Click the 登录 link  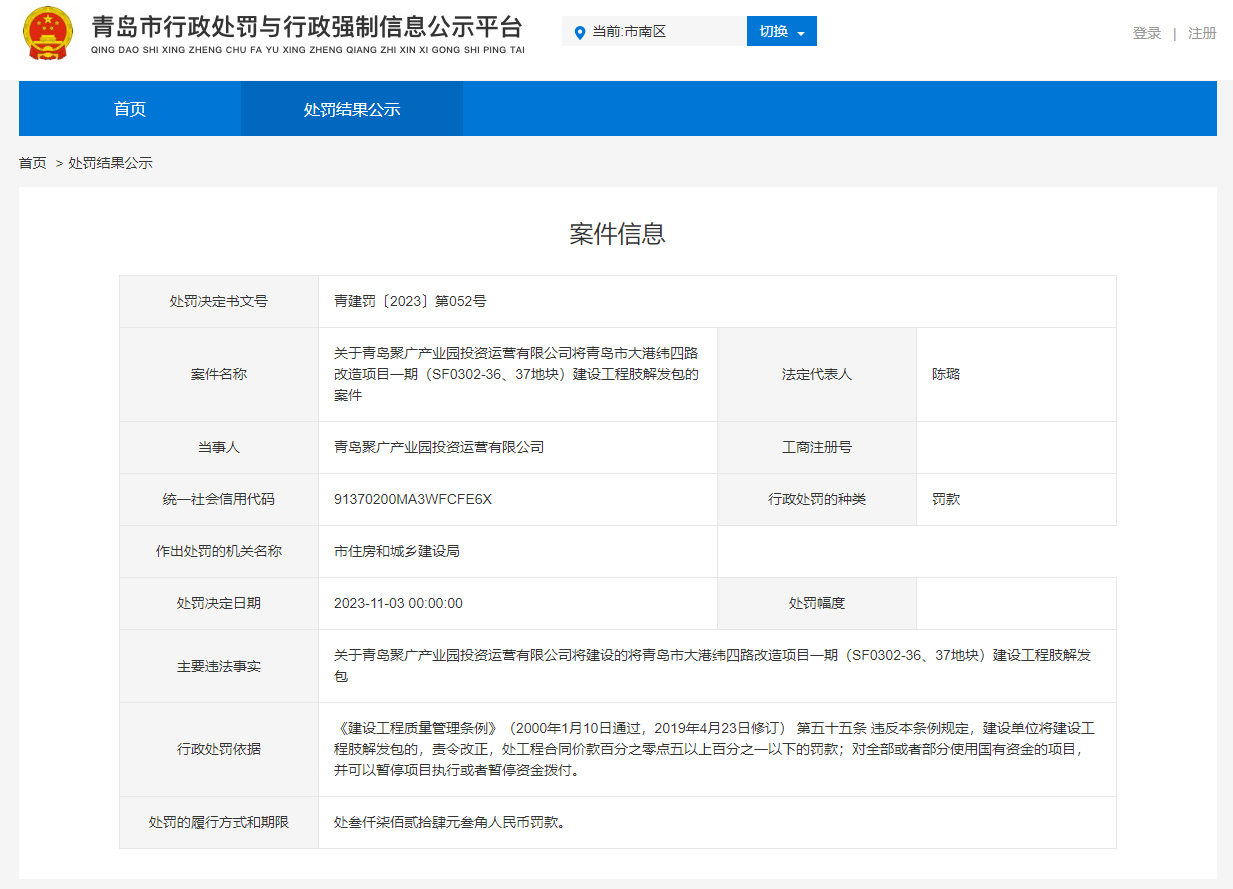click(x=1147, y=33)
